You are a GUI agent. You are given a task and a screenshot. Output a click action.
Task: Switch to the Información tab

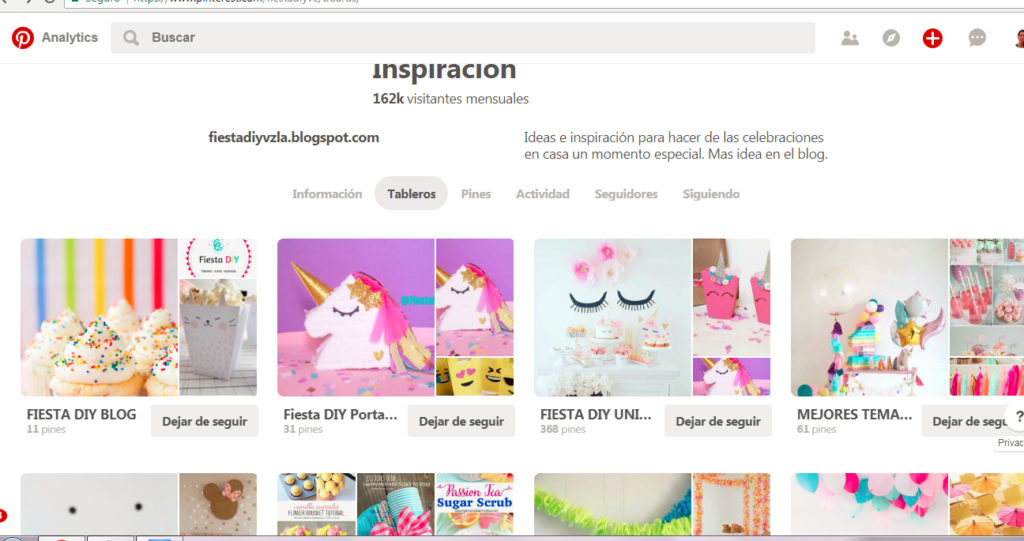coord(327,194)
